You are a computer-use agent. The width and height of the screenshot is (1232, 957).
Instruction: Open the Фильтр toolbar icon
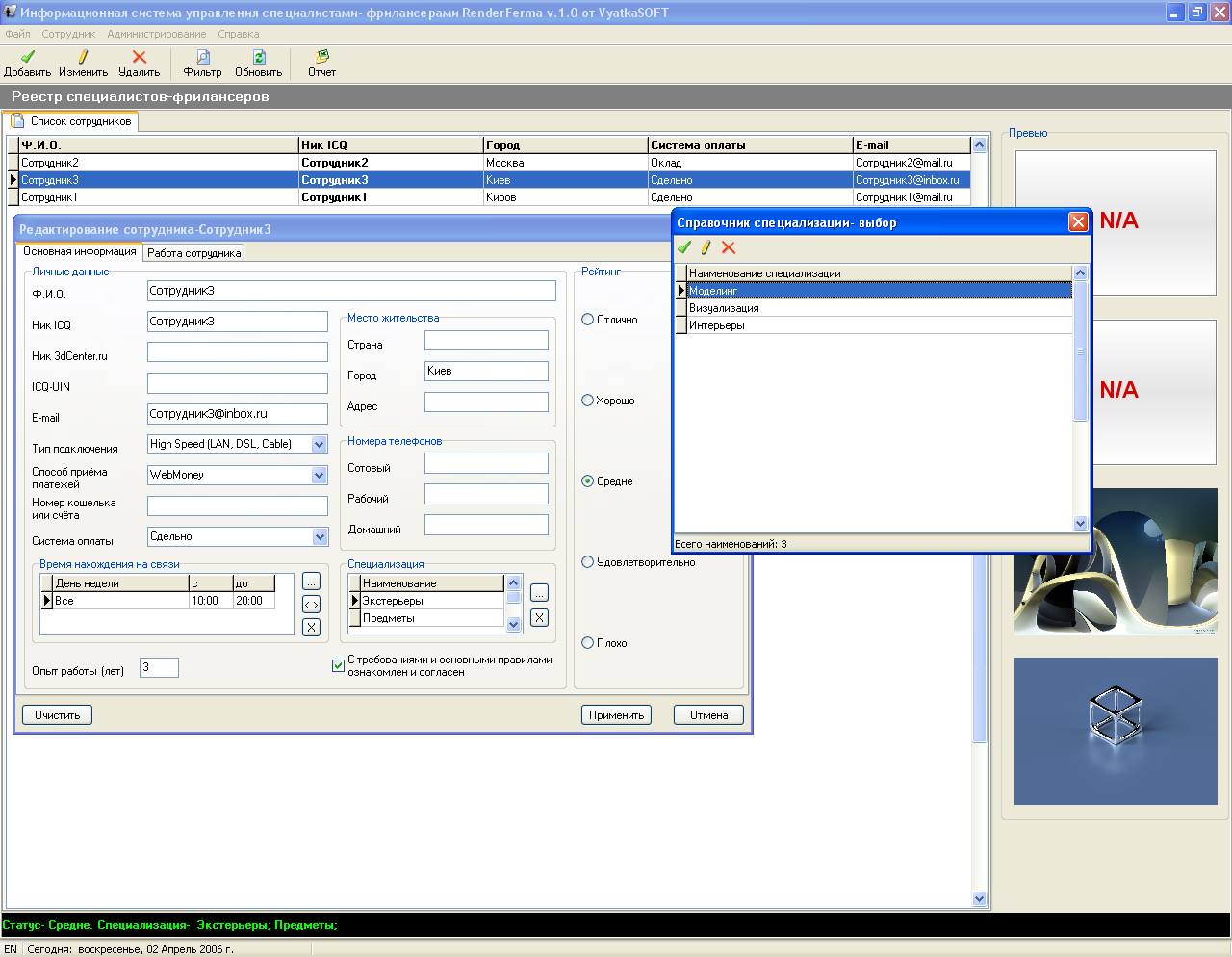coord(202,57)
